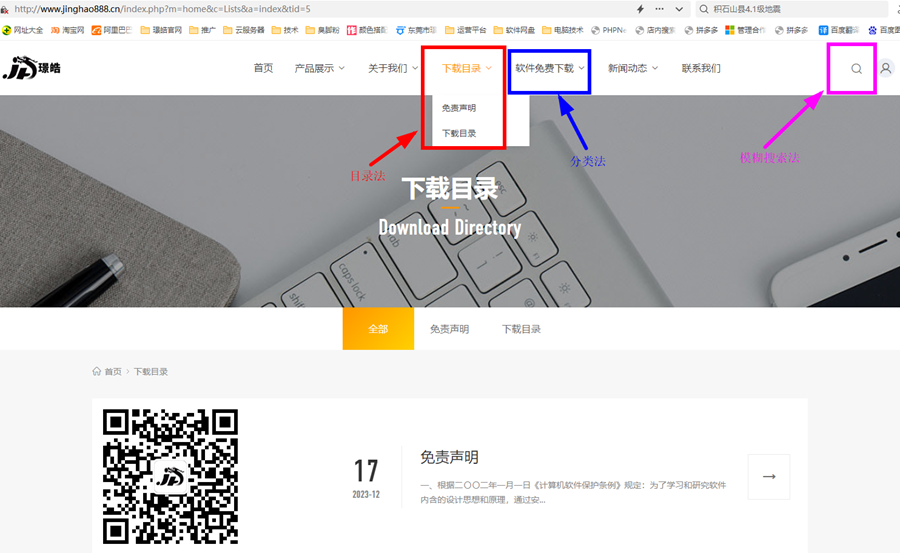Expand the 产品展示 dropdown menu
Viewport: 900px width, 553px height.
[x=319, y=69]
